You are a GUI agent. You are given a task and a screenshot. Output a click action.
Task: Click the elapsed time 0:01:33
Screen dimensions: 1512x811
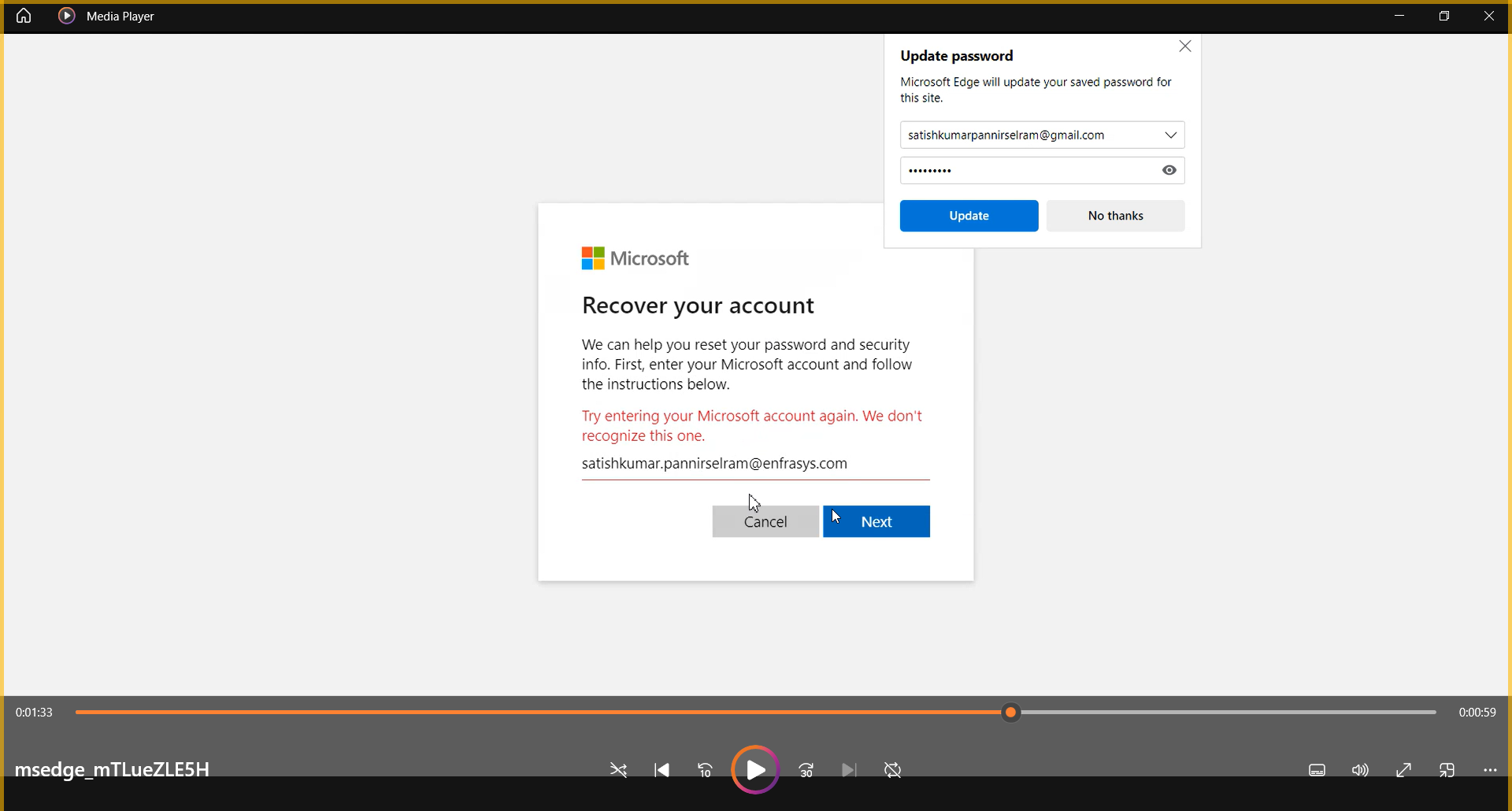34,713
